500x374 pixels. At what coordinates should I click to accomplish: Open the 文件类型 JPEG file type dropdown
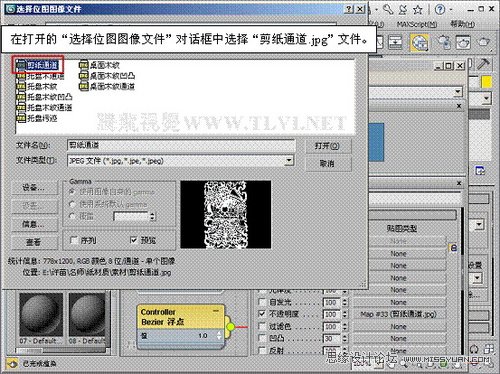(289, 161)
